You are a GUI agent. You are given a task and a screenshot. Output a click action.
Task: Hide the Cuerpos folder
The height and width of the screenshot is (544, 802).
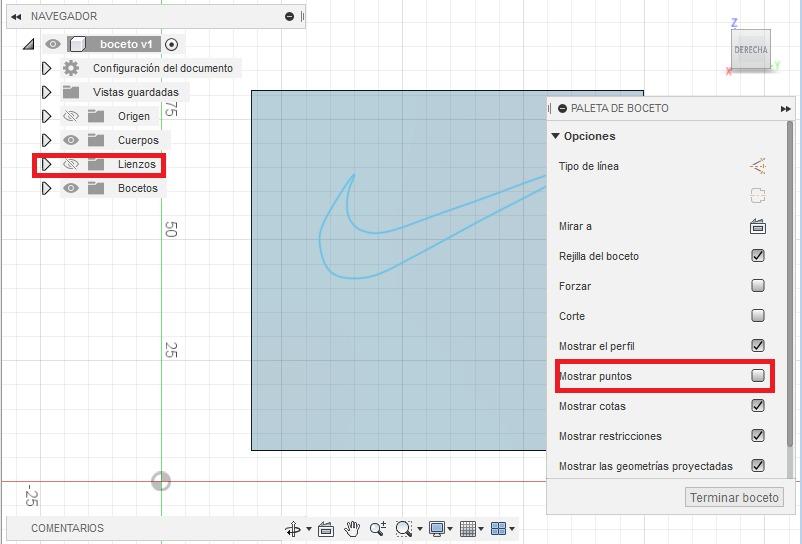coord(71,140)
